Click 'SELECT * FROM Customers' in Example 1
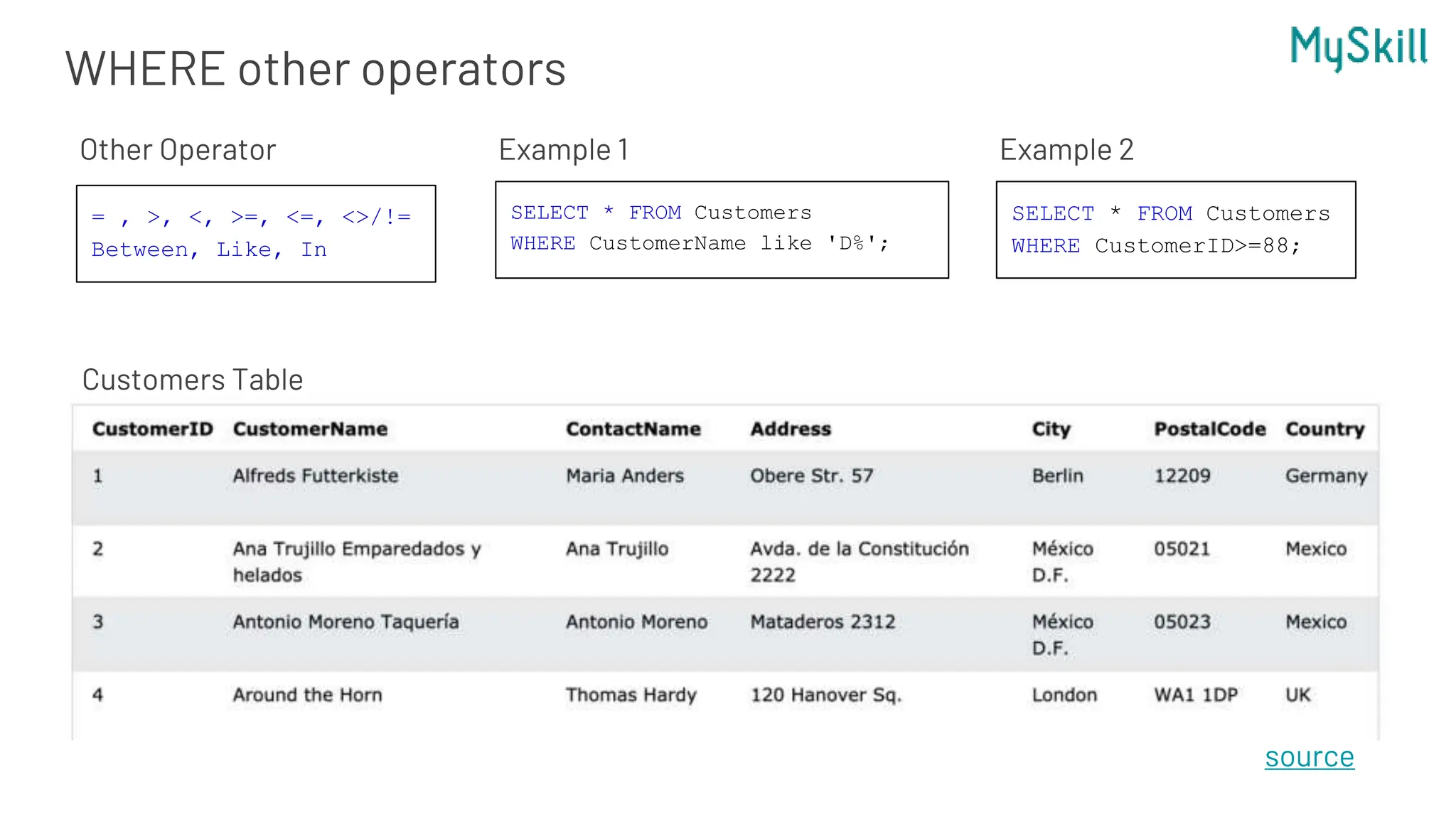This screenshot has width=1456, height=819. (x=661, y=213)
